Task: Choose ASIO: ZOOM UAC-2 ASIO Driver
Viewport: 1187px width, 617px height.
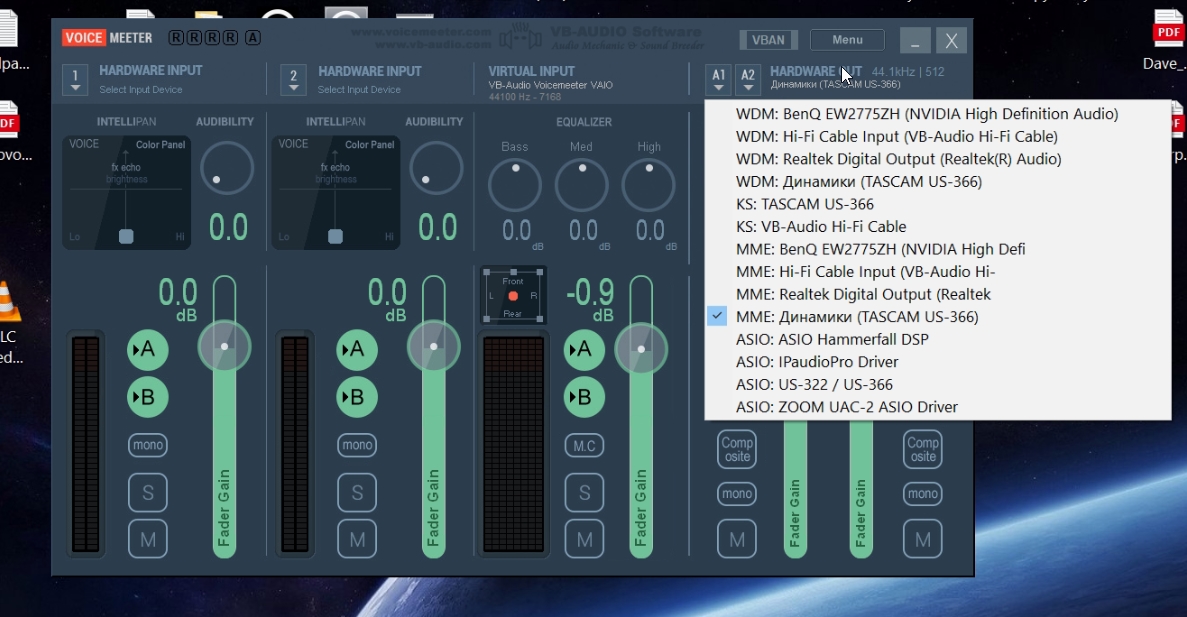Action: [937, 407]
